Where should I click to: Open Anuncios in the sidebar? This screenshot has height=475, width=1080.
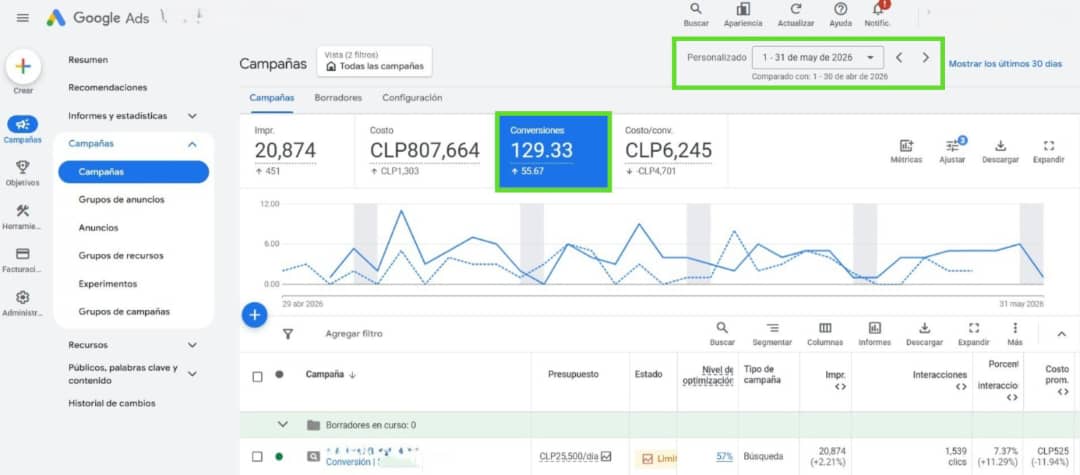(98, 228)
